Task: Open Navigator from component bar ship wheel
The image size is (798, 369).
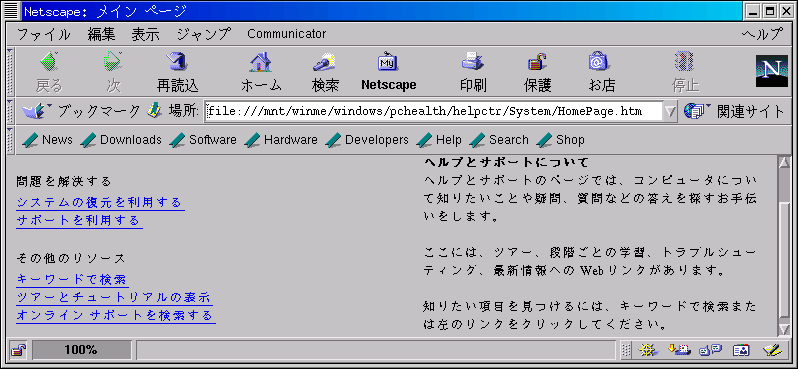Action: tap(648, 350)
